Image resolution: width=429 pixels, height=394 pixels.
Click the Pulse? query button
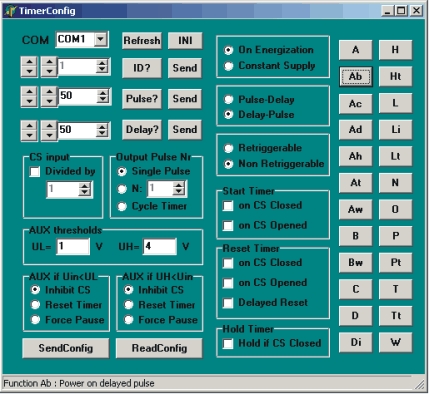(142, 99)
